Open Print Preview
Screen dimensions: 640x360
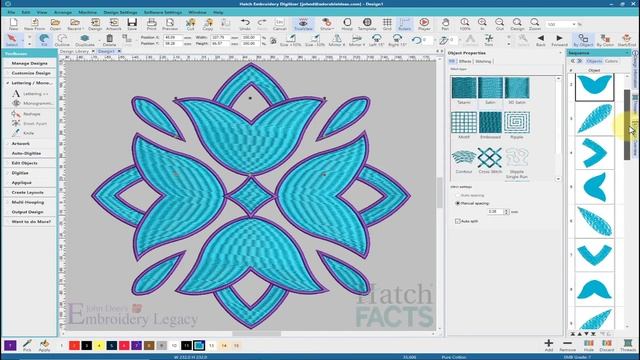[170, 24]
